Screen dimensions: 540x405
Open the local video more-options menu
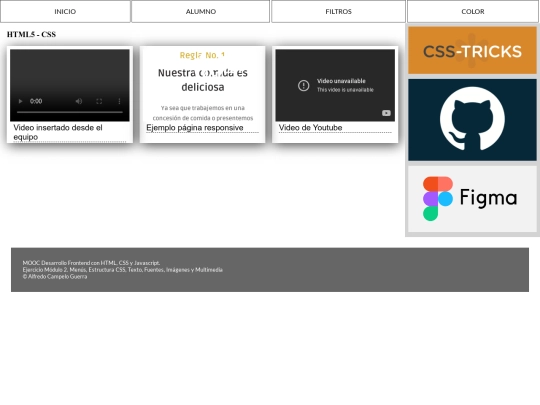coord(119,101)
